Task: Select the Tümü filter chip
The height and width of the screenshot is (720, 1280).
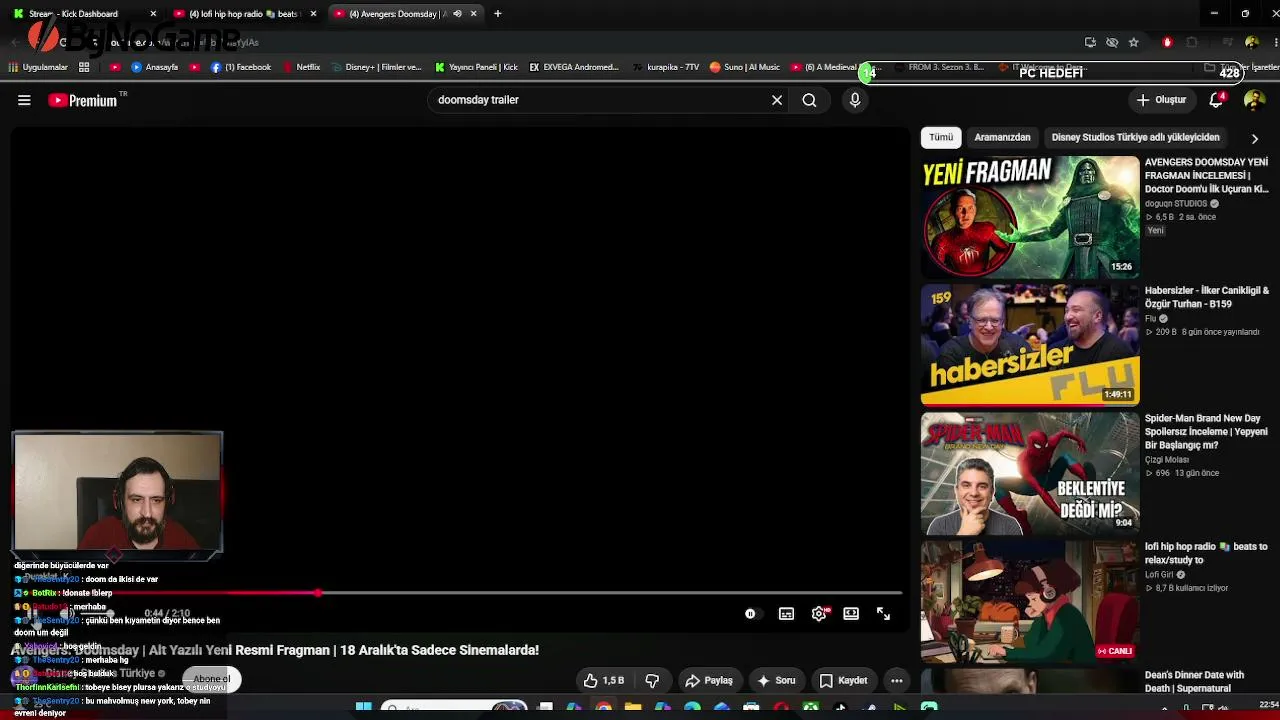Action: (941, 137)
